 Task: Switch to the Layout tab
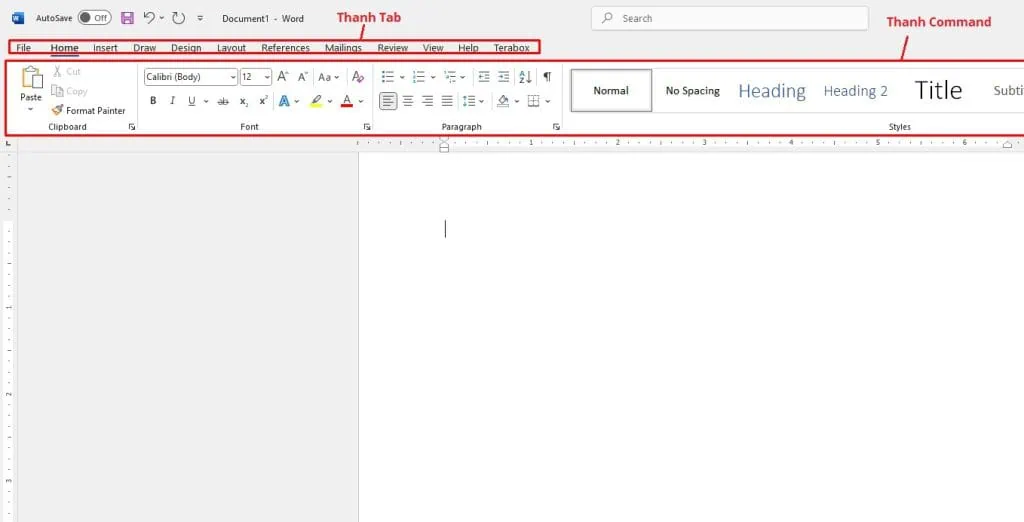[x=231, y=48]
